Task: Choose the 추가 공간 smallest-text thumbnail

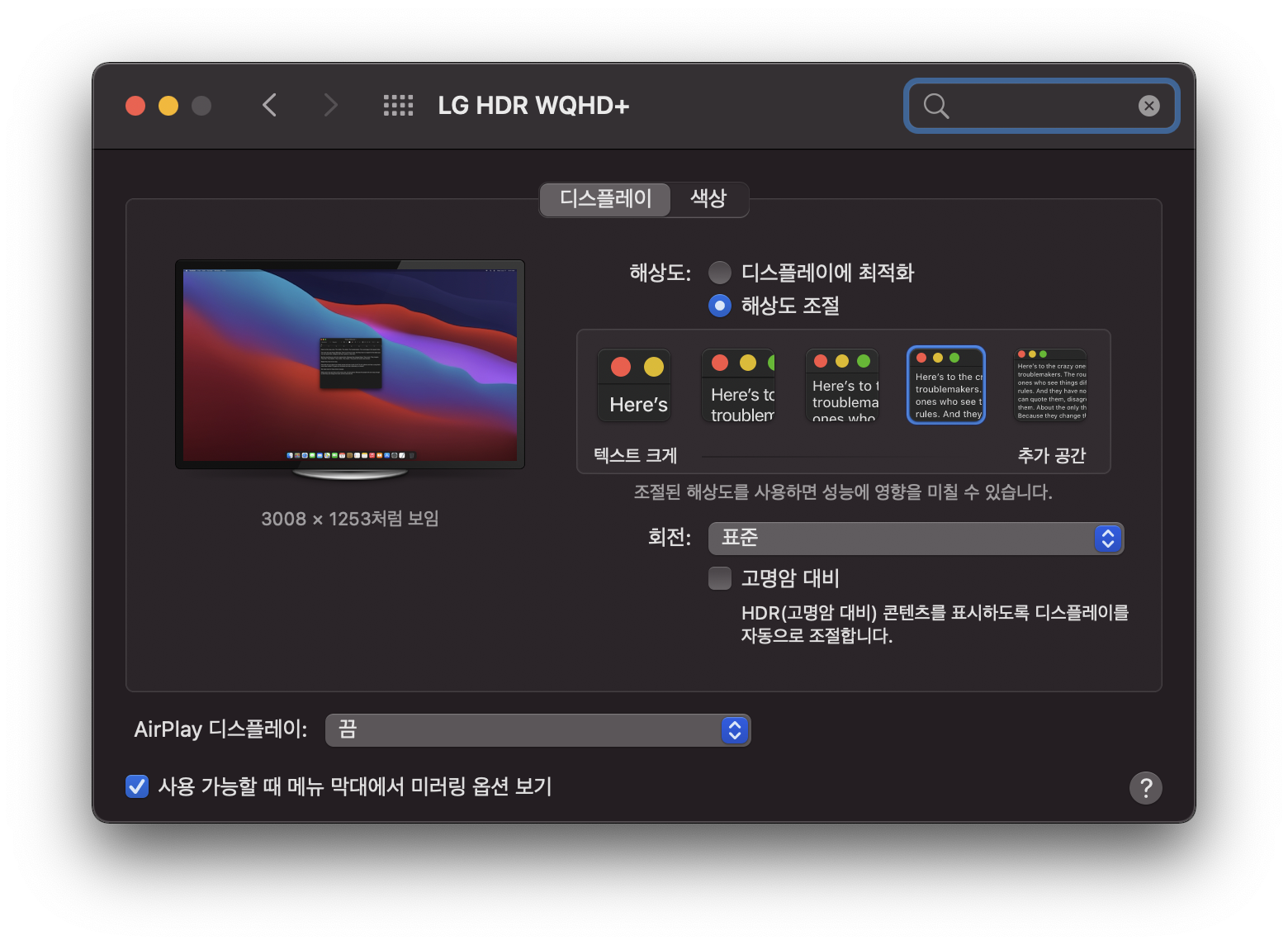Action: (x=1050, y=385)
